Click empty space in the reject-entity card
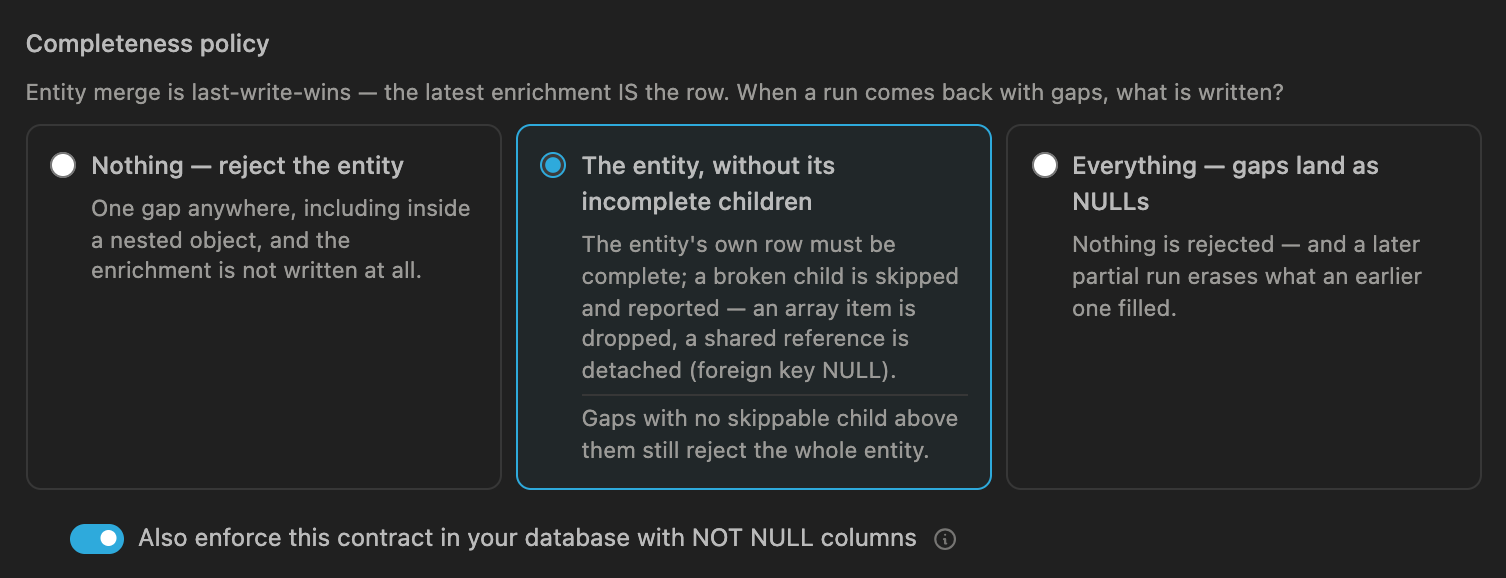 coord(263,390)
